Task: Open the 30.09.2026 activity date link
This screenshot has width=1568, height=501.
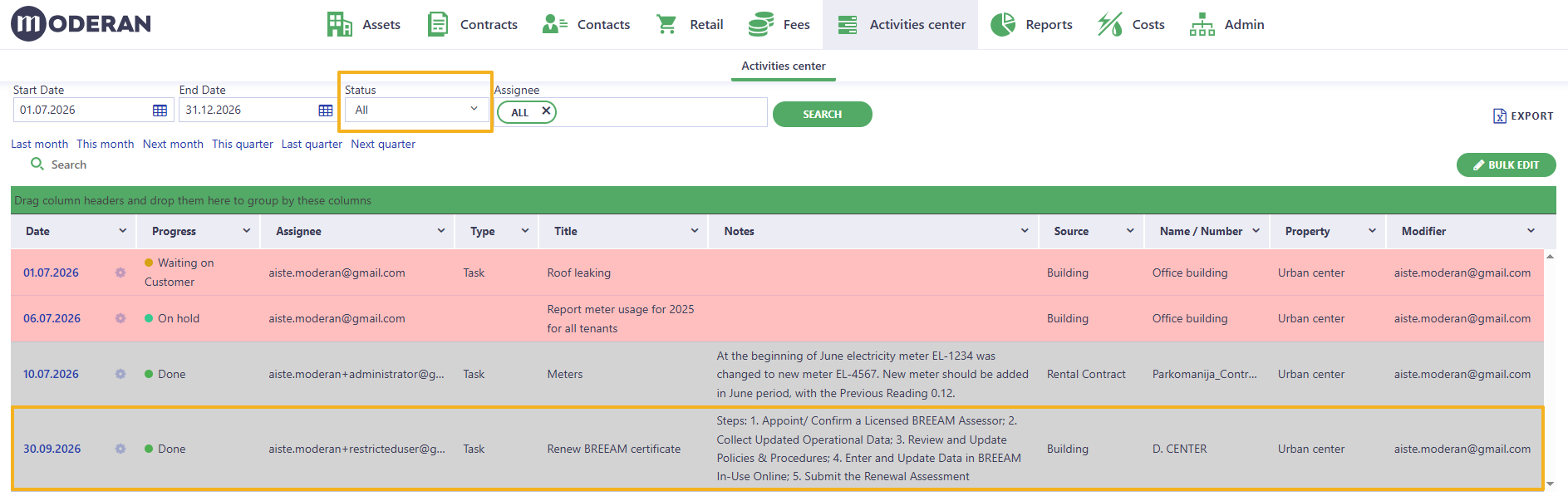Action: [52, 449]
